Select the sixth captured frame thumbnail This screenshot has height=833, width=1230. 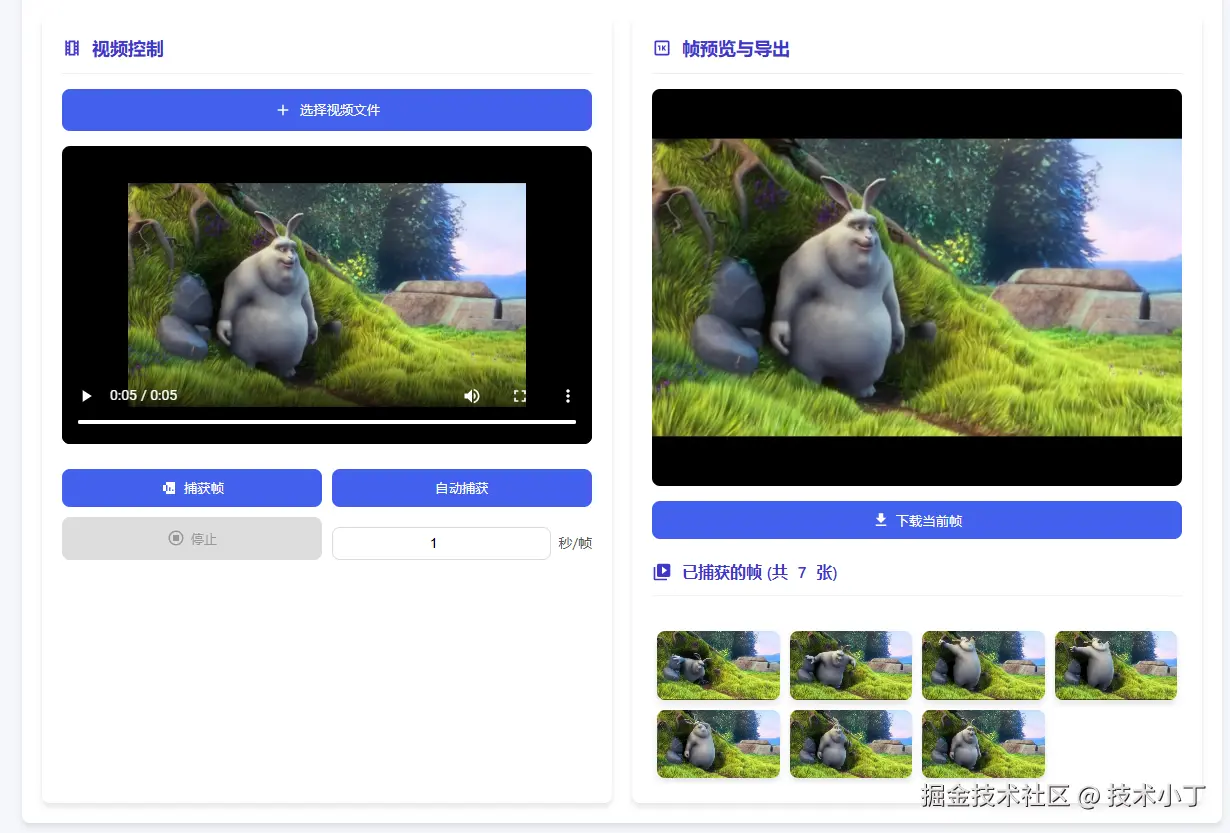851,744
